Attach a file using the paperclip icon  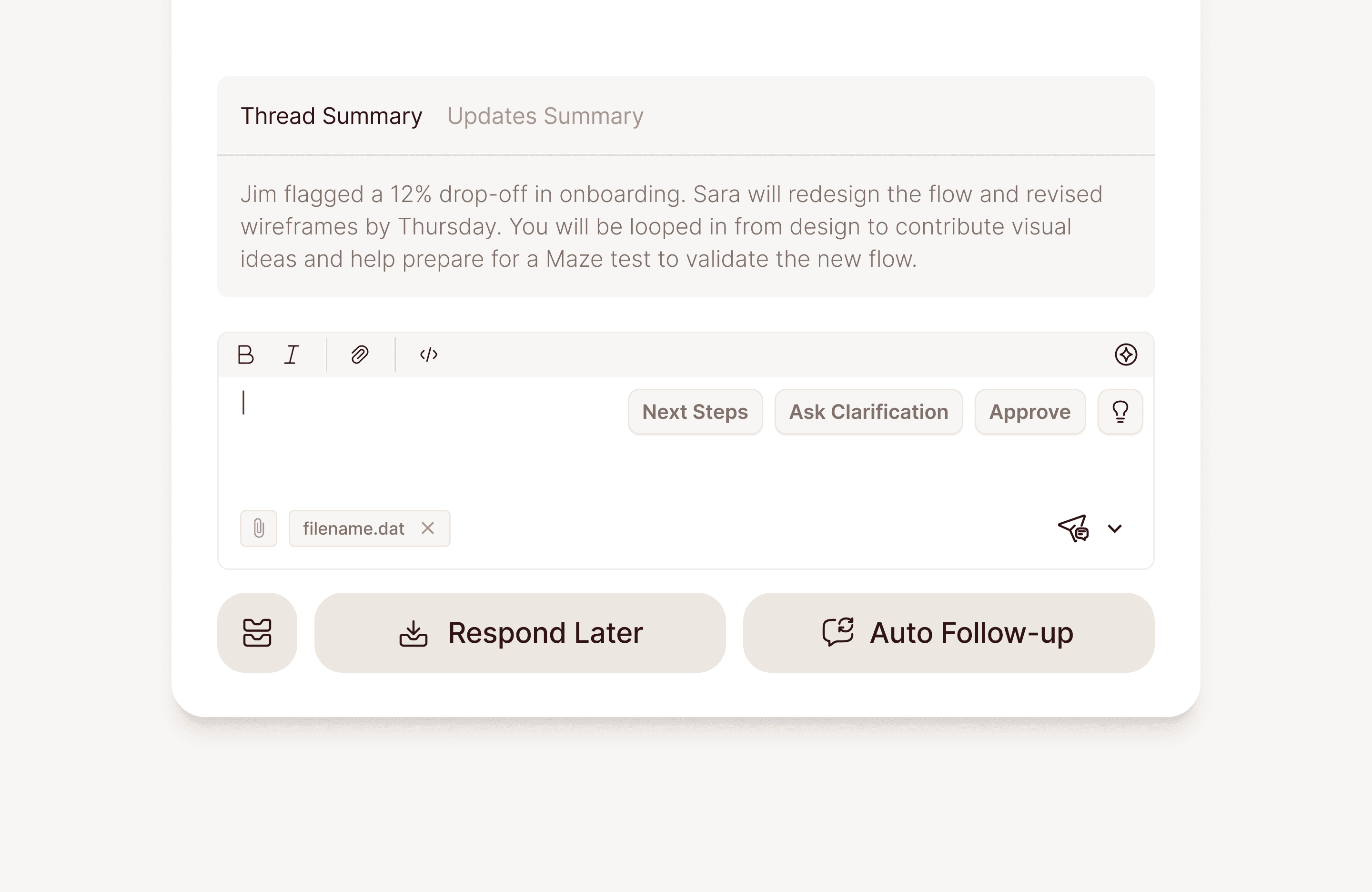(359, 354)
